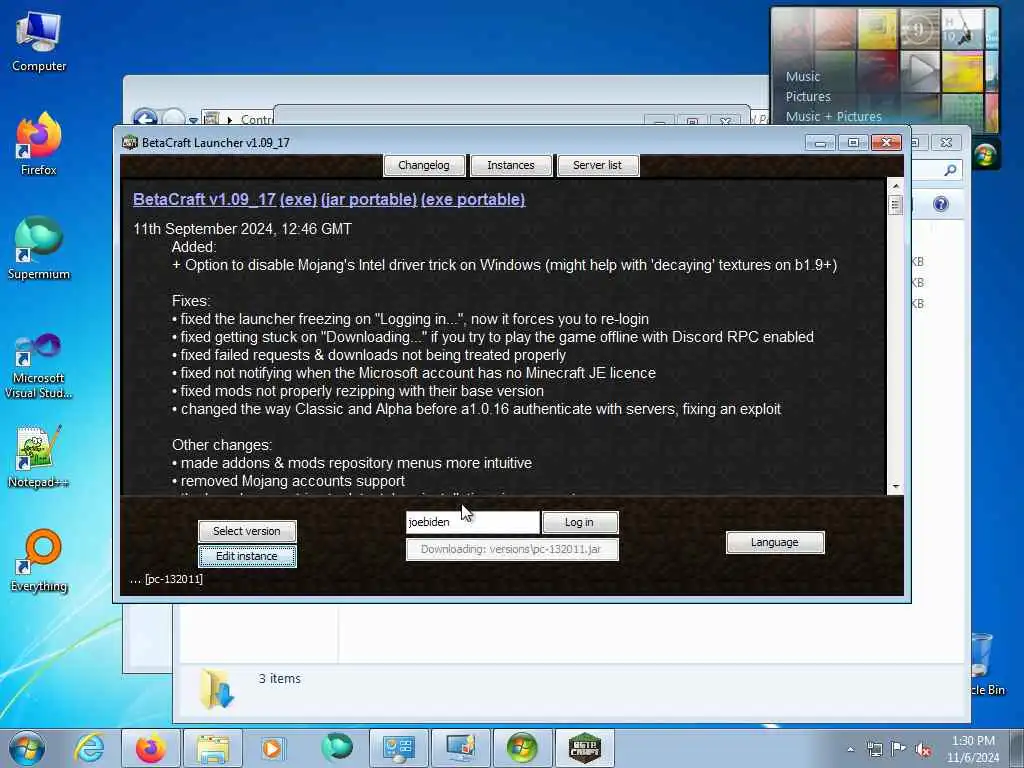Viewport: 1024px width, 768px height.
Task: Click the muted volume tray icon
Action: point(923,749)
